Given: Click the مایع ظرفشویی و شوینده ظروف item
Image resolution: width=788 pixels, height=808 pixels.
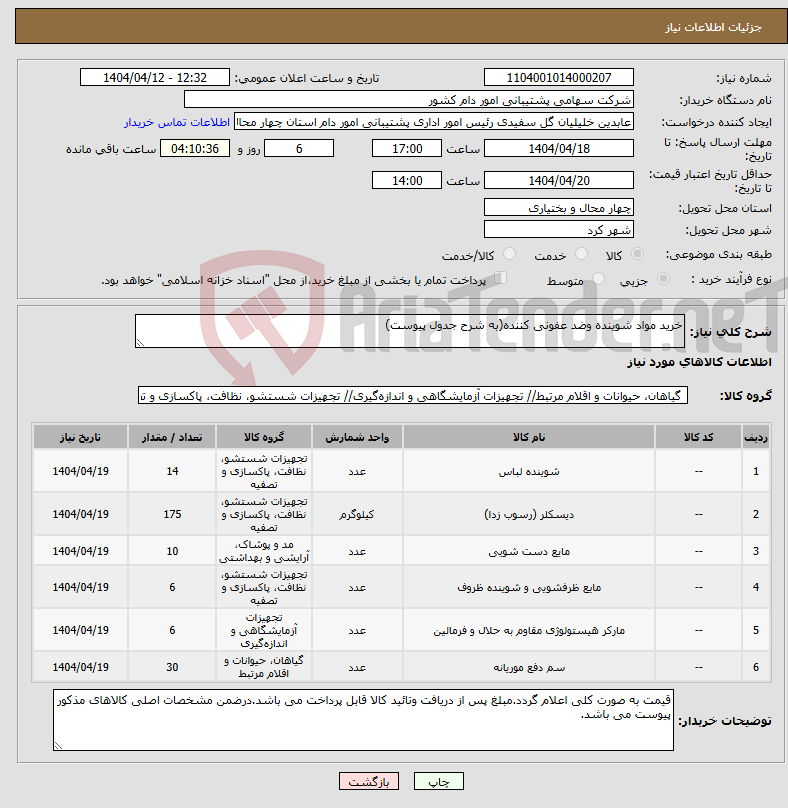Looking at the screenshot, I should pos(529,587).
